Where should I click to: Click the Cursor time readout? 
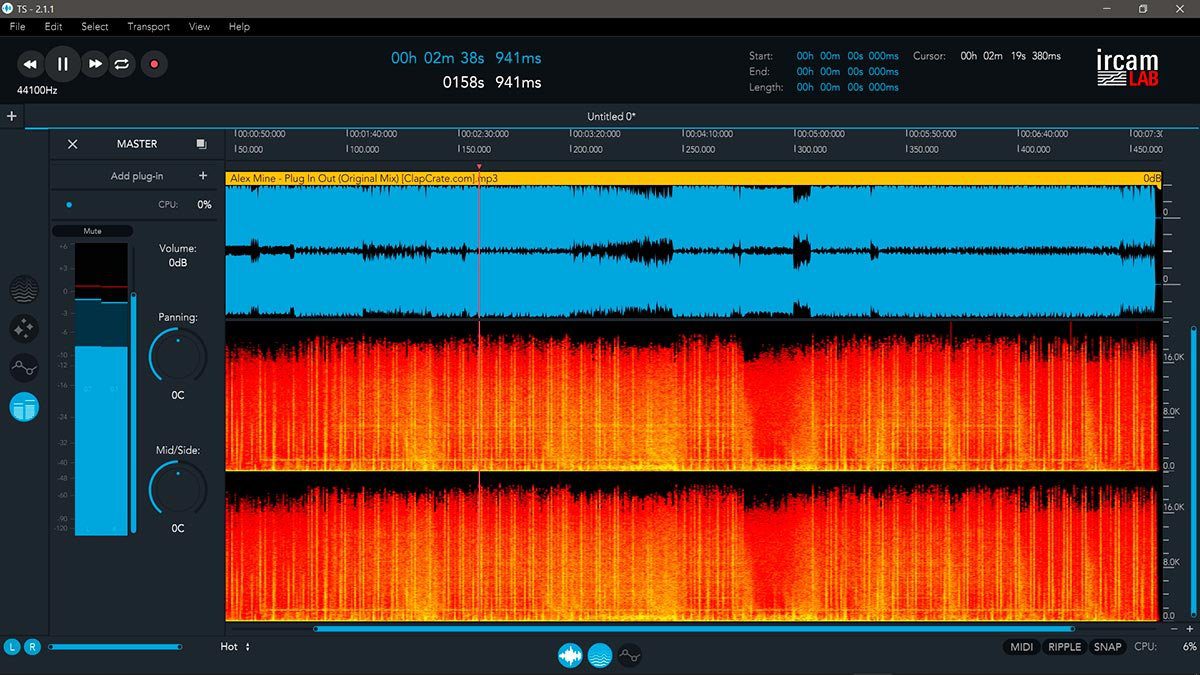click(1010, 56)
